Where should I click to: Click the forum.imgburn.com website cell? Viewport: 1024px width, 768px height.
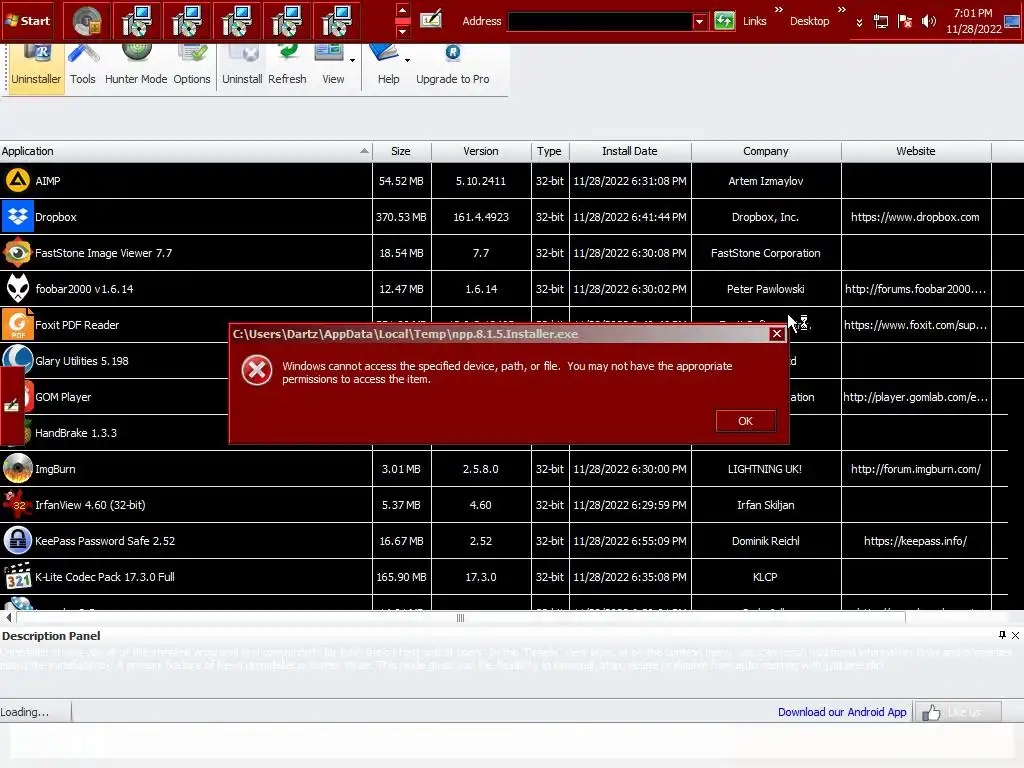[x=915, y=469]
